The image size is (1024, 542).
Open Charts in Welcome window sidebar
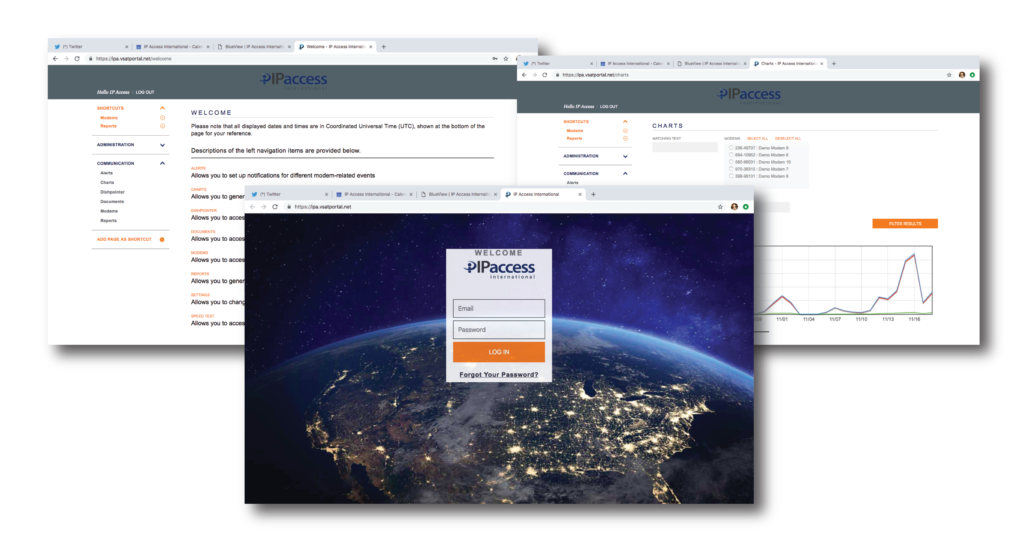tap(107, 182)
